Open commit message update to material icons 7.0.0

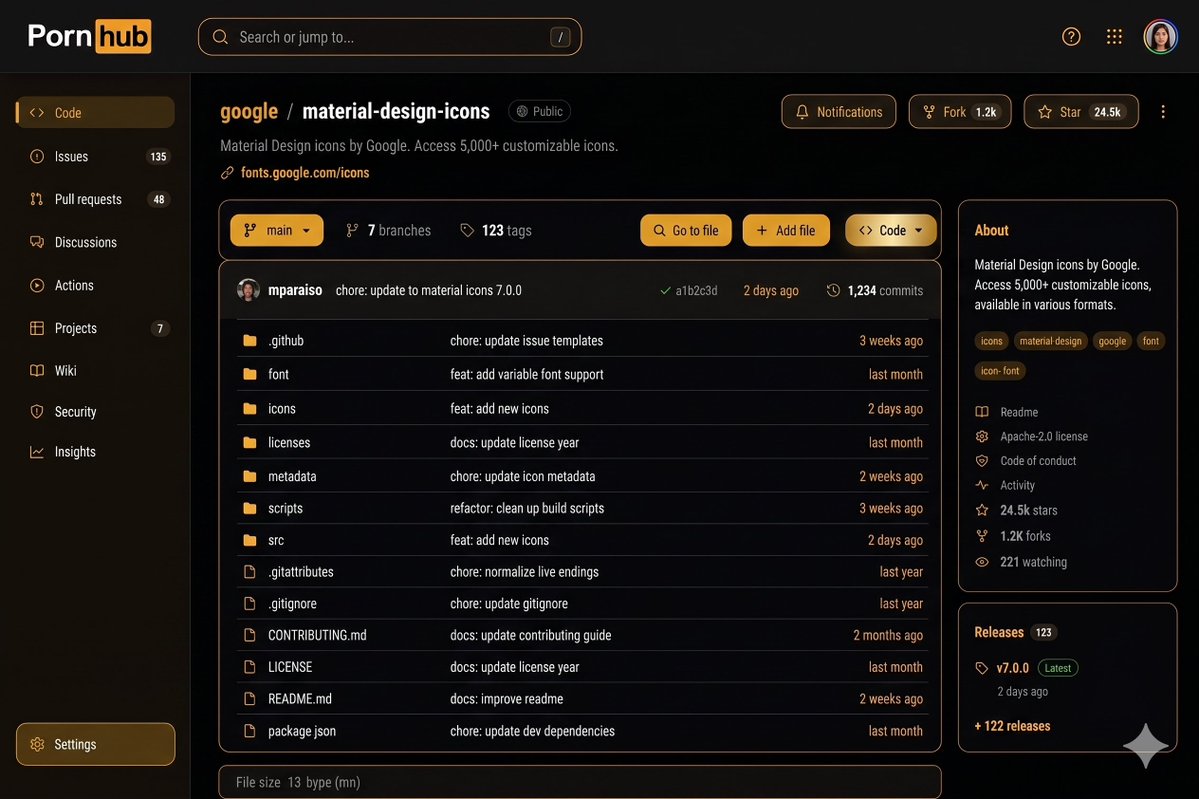428,291
